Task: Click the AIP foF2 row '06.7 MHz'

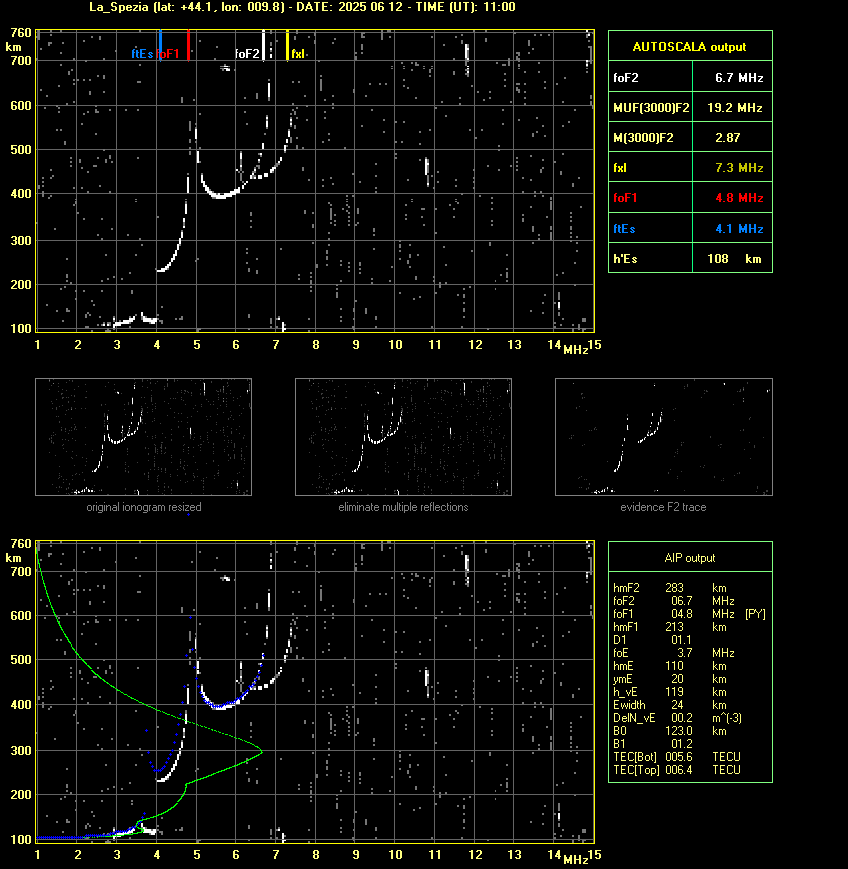Action: pyautogui.click(x=673, y=601)
